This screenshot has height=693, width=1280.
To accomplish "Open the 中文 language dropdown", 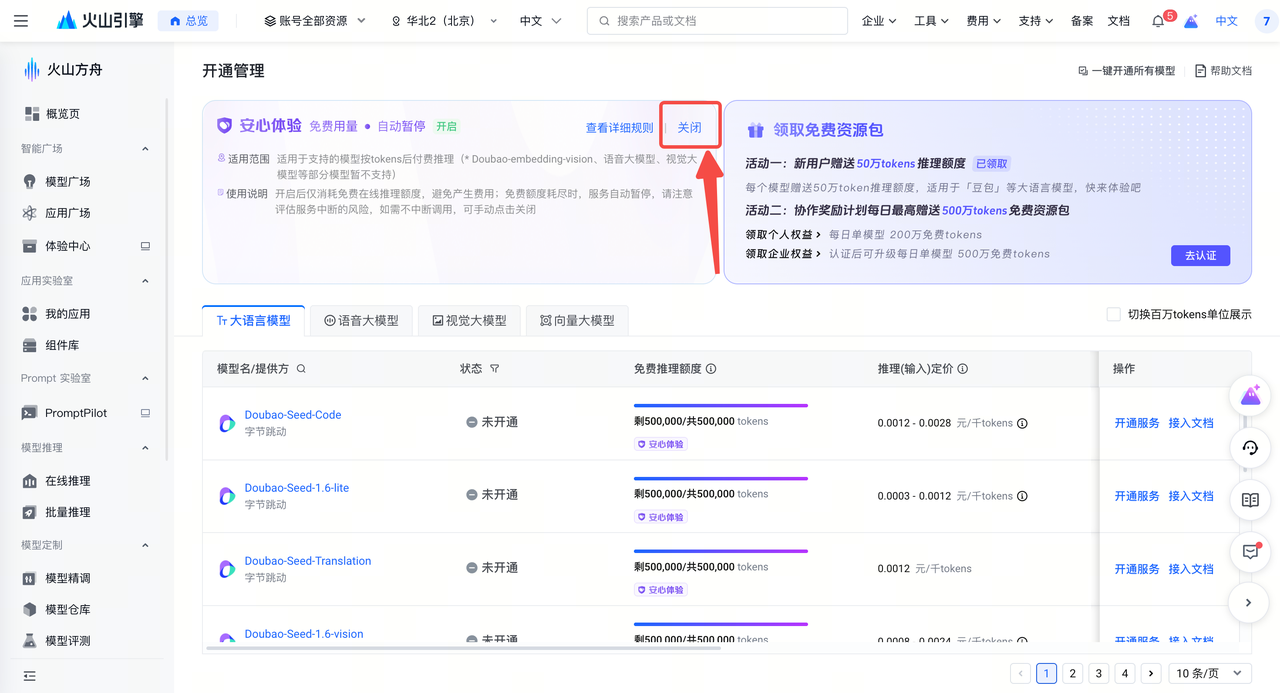I will click(x=541, y=21).
